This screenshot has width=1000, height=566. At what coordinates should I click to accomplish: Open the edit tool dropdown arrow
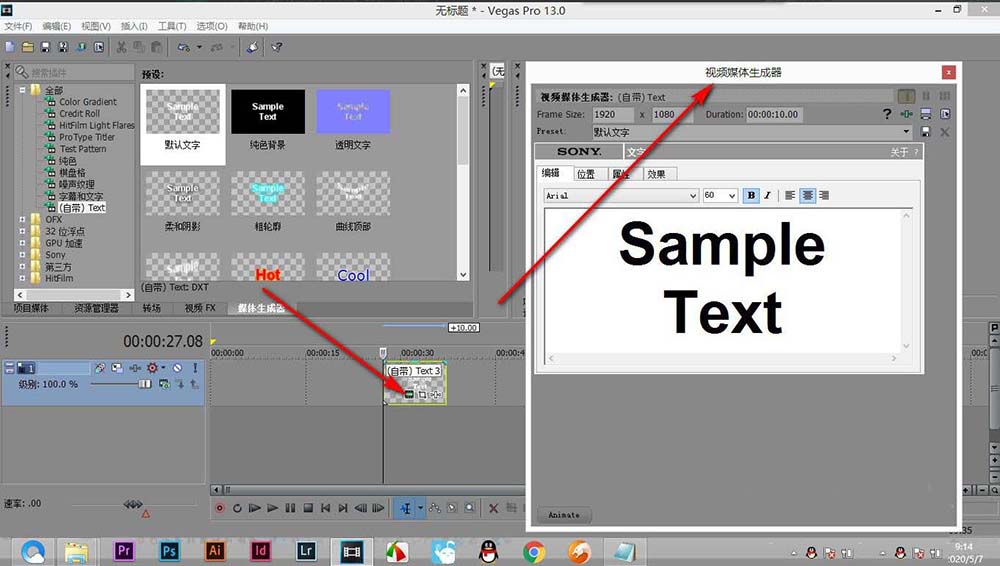[x=420, y=509]
